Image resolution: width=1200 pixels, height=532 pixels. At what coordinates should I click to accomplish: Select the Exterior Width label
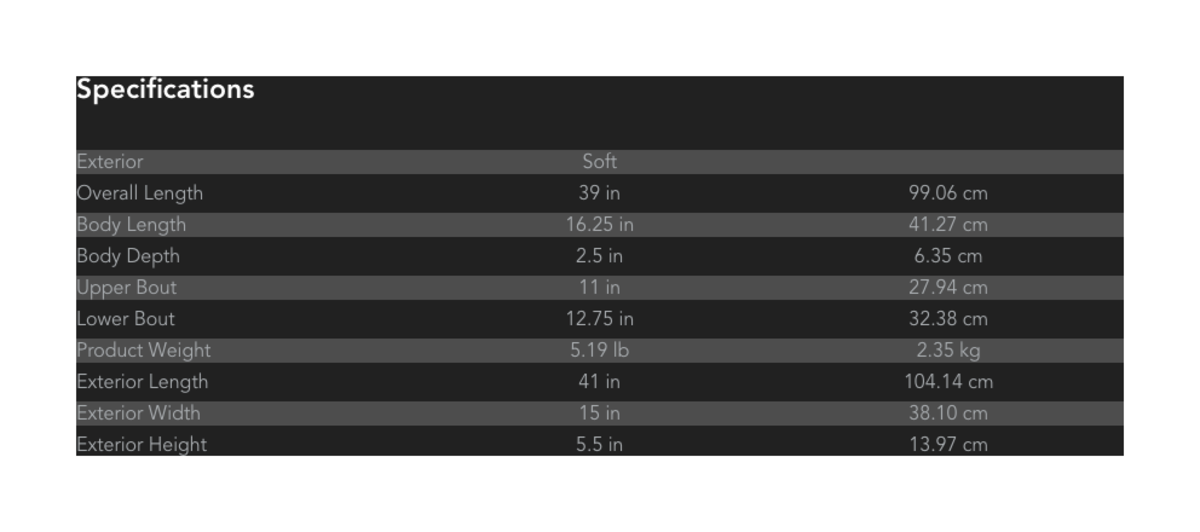139,413
